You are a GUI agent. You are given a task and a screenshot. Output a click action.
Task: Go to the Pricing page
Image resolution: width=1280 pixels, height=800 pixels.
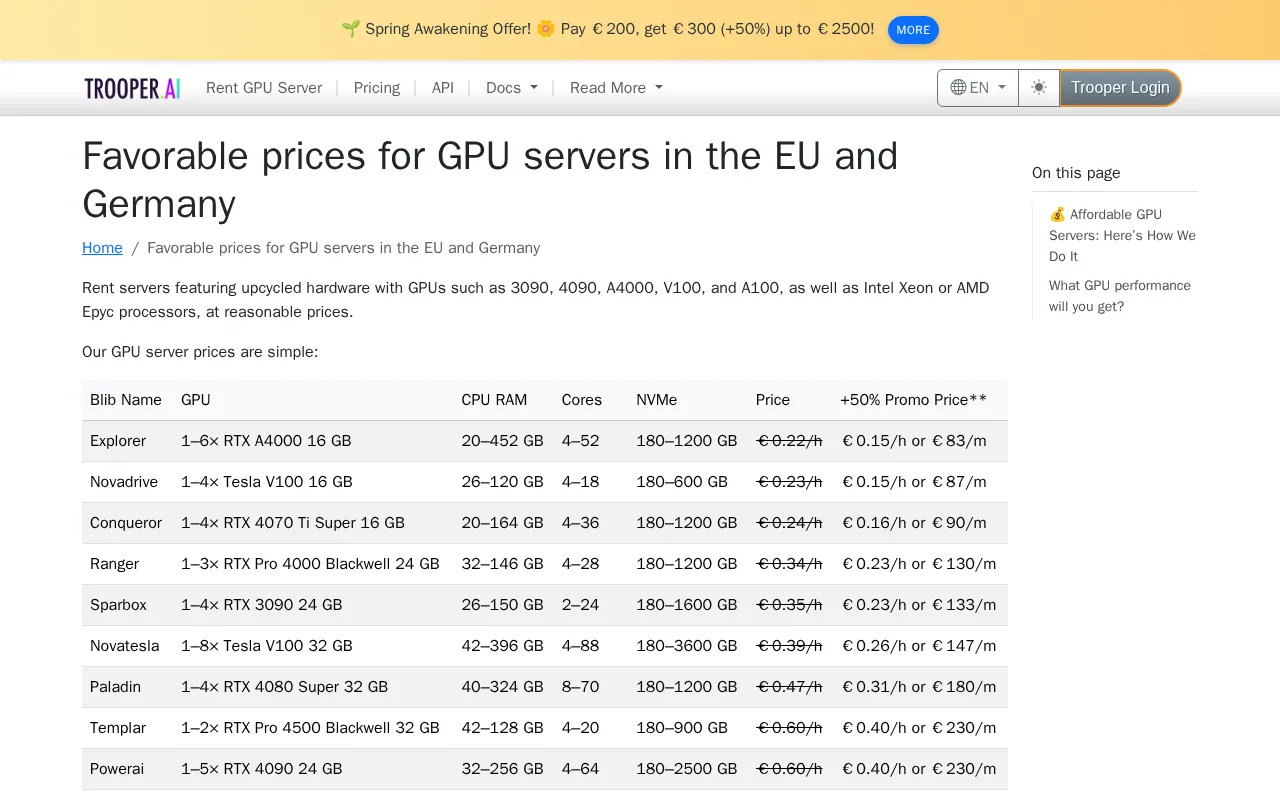[x=377, y=88]
